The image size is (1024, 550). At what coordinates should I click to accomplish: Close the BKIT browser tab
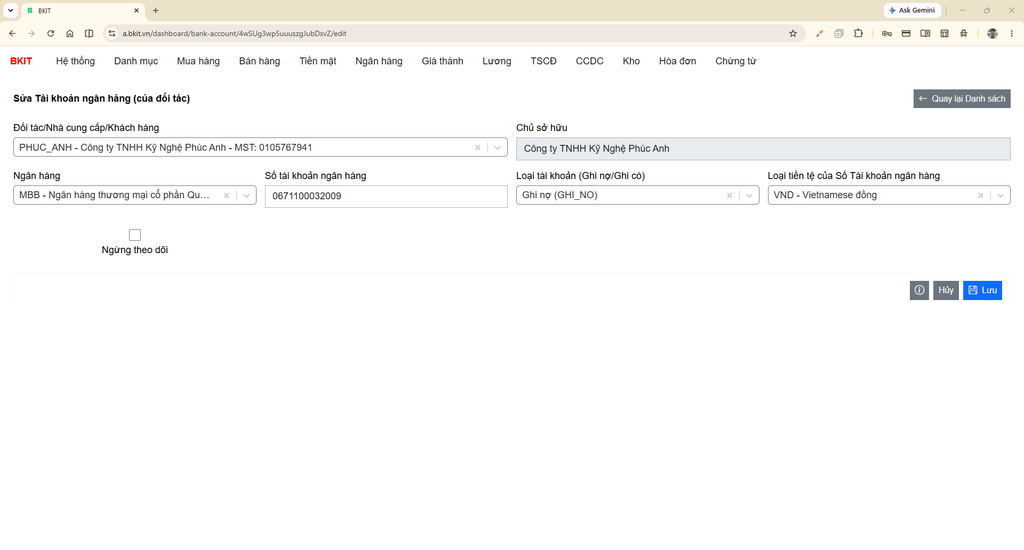coord(136,10)
